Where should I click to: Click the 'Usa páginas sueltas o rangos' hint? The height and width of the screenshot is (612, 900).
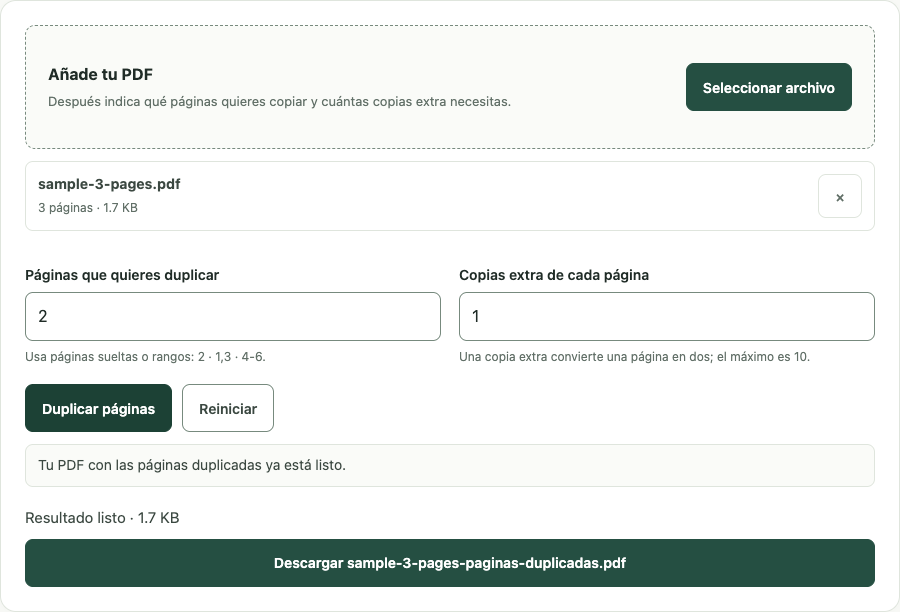pyautogui.click(x=145, y=357)
